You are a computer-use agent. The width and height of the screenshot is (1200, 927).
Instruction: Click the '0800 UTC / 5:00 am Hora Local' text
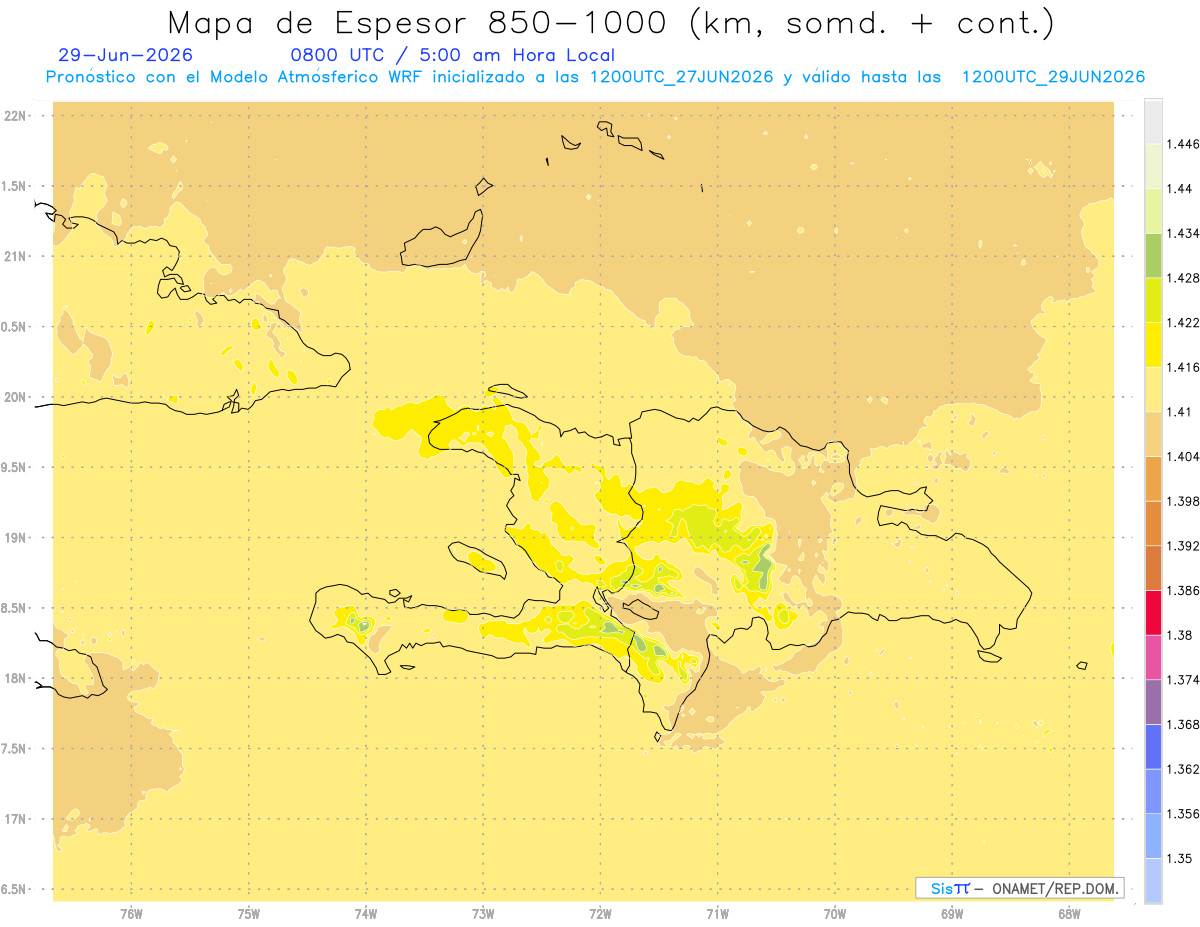click(x=452, y=55)
